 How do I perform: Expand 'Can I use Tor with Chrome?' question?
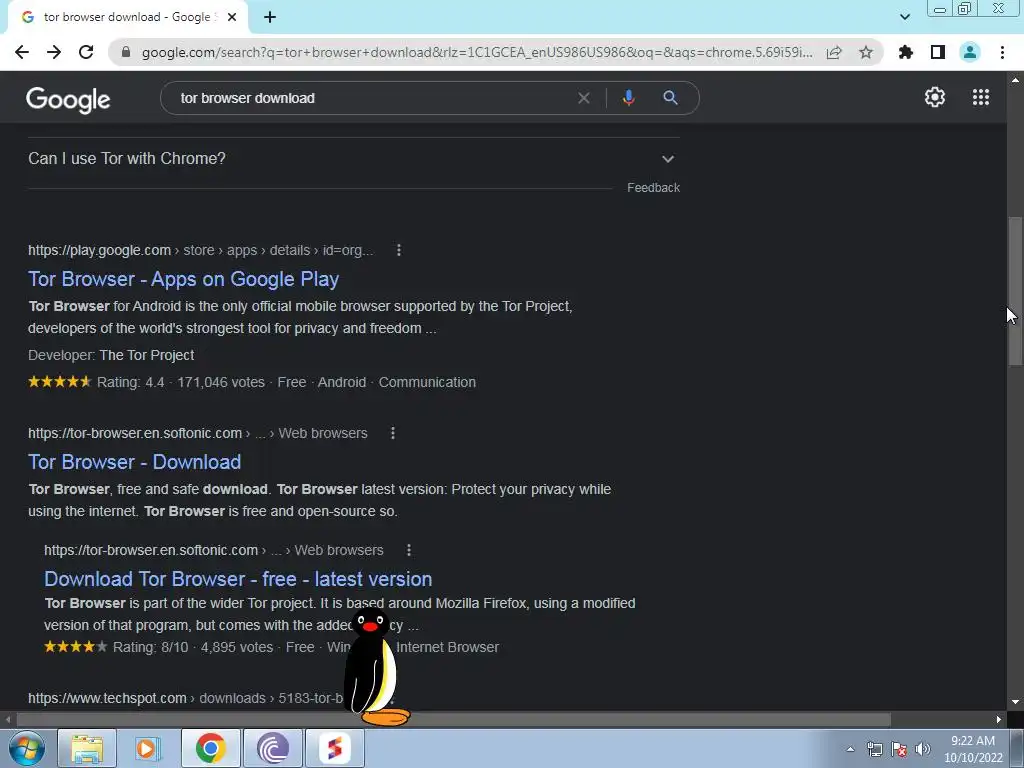354,159
